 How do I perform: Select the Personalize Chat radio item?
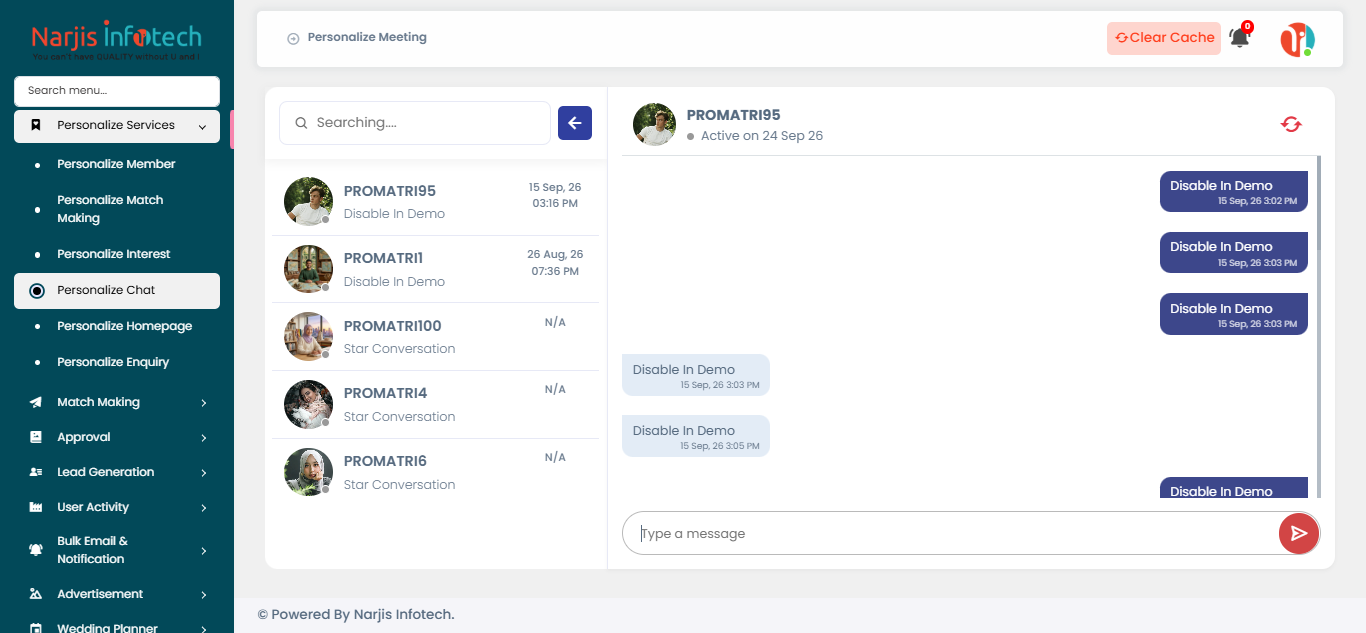pos(117,291)
